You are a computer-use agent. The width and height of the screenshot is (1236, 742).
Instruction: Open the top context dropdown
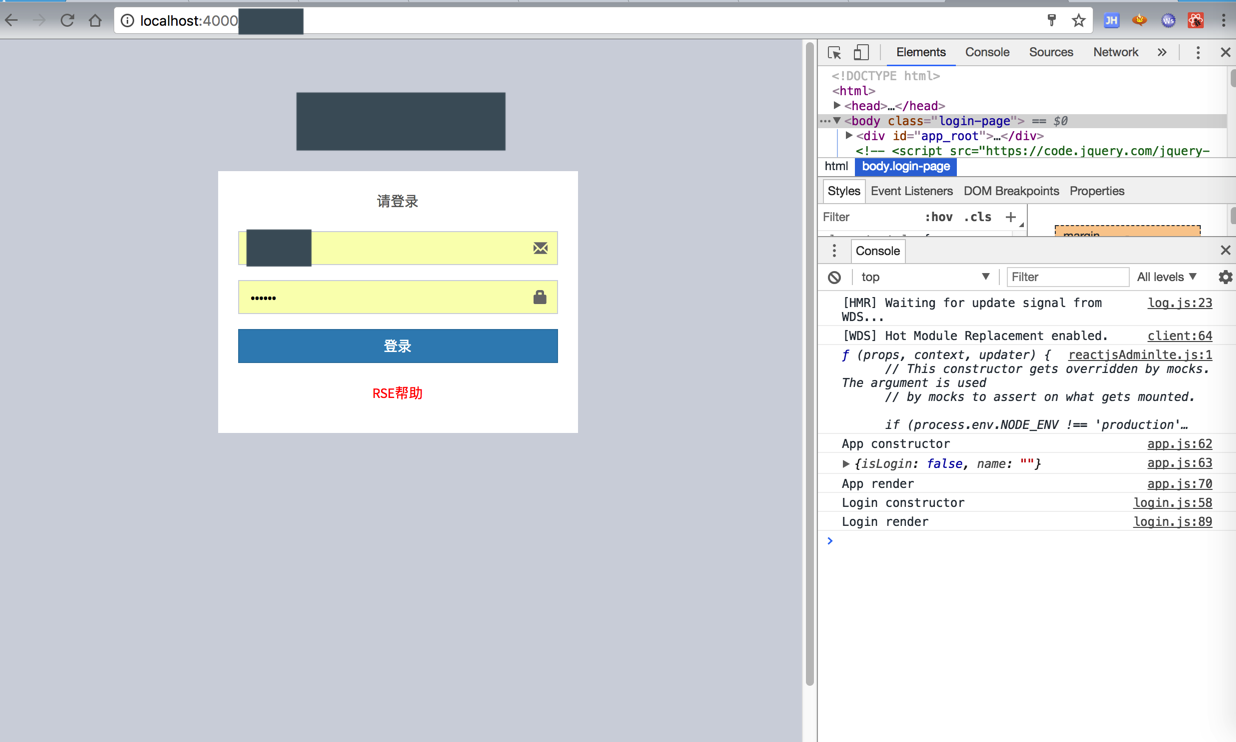coord(925,277)
